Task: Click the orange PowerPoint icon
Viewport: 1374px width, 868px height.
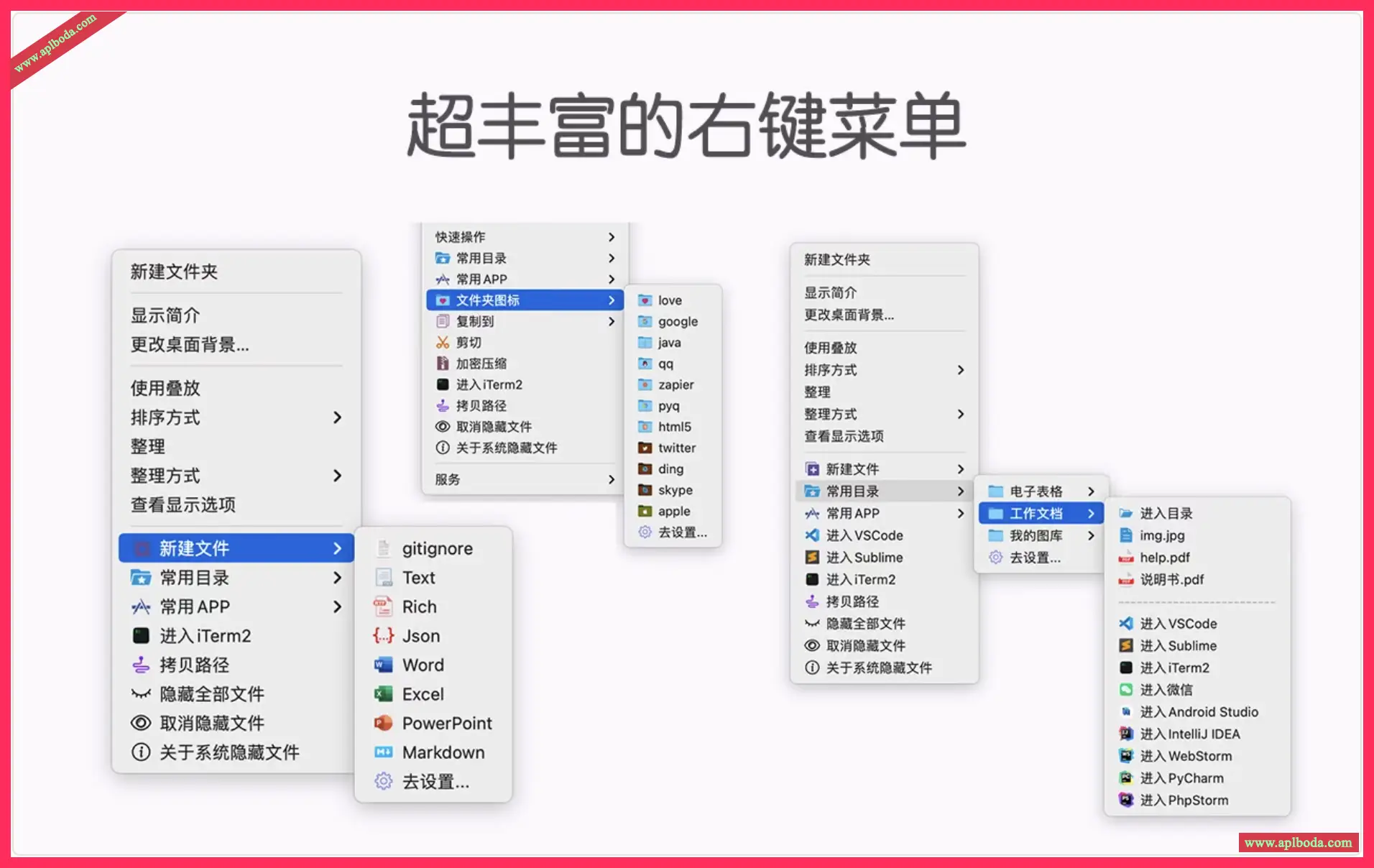Action: pyautogui.click(x=384, y=724)
